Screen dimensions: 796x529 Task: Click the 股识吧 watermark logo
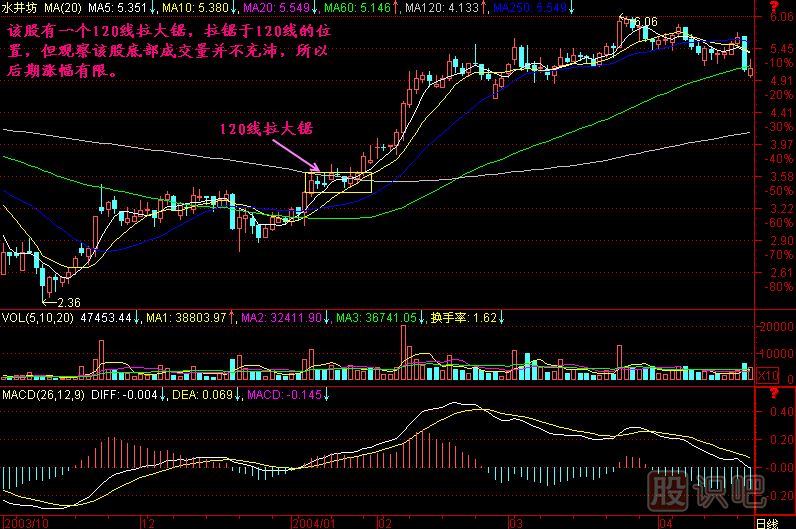click(706, 491)
